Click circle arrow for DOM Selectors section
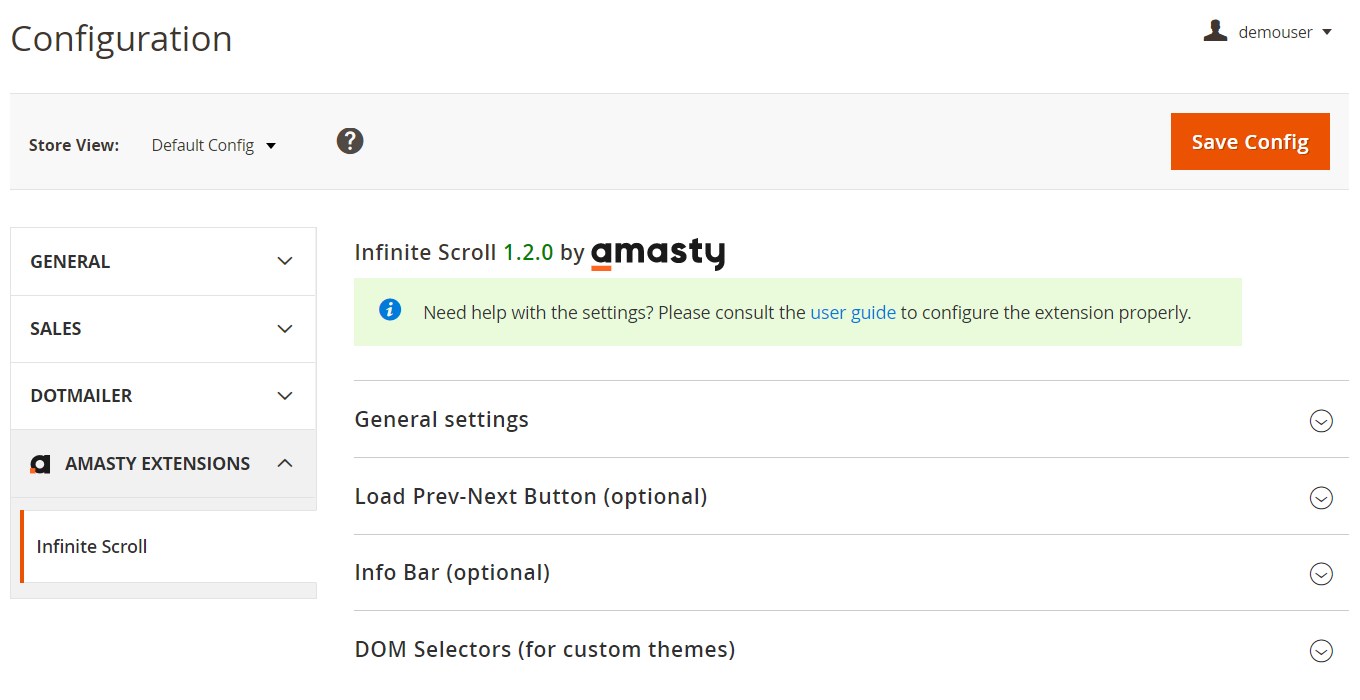Screen dimensions: 1360x700 tap(1321, 651)
